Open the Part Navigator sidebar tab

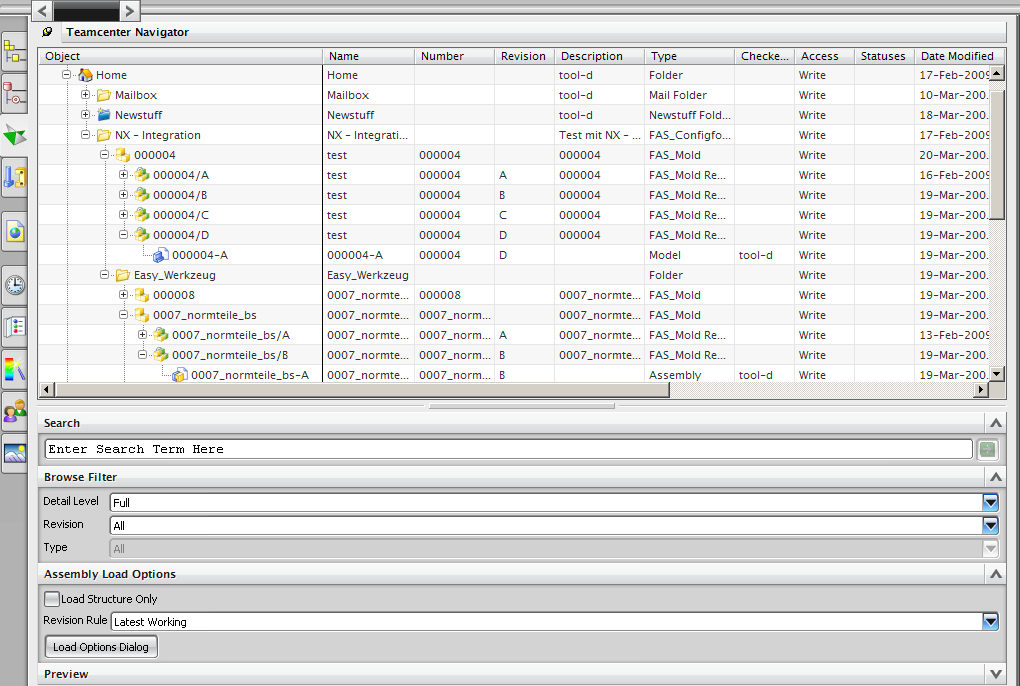14,94
